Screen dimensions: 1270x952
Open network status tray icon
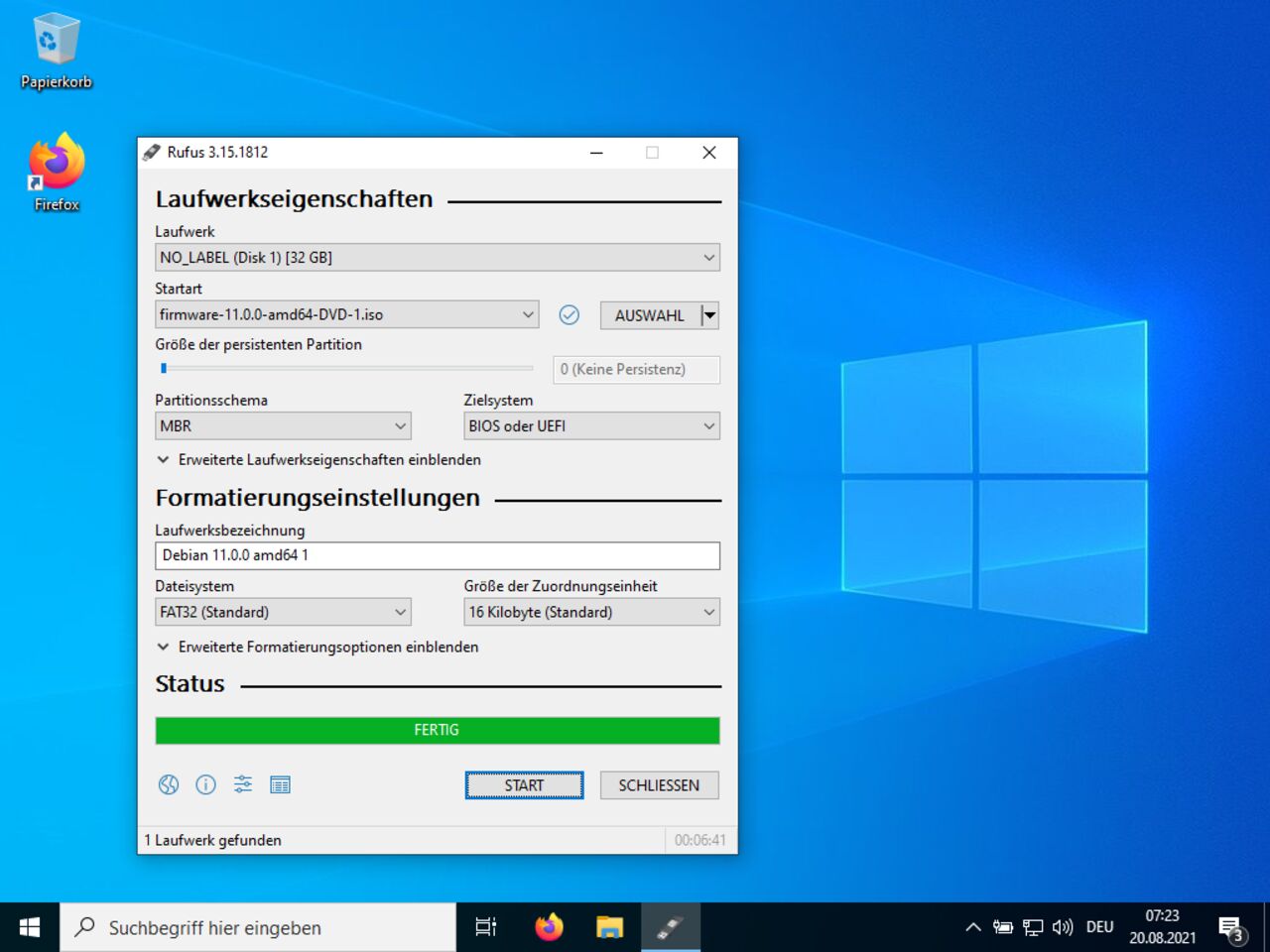click(1033, 927)
